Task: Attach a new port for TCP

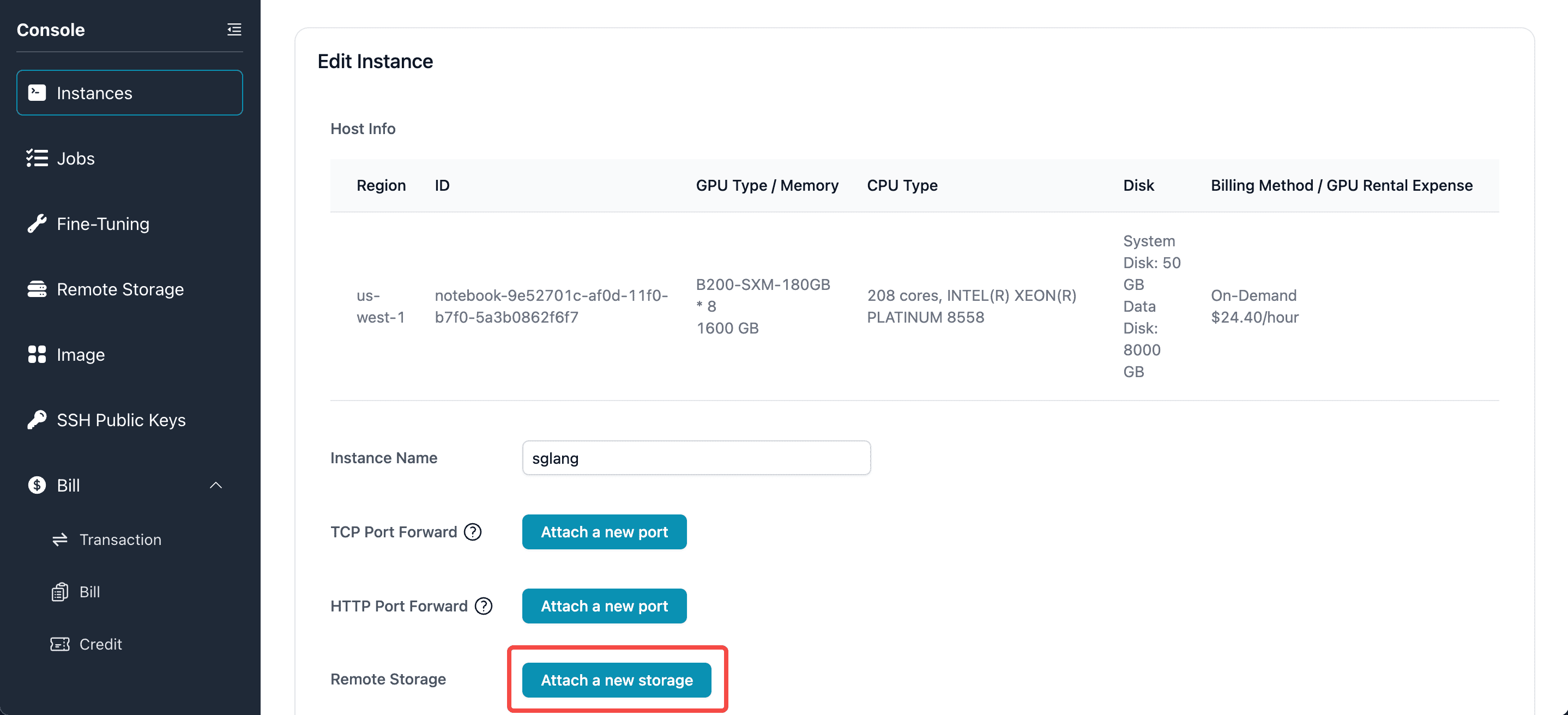Action: (x=604, y=532)
